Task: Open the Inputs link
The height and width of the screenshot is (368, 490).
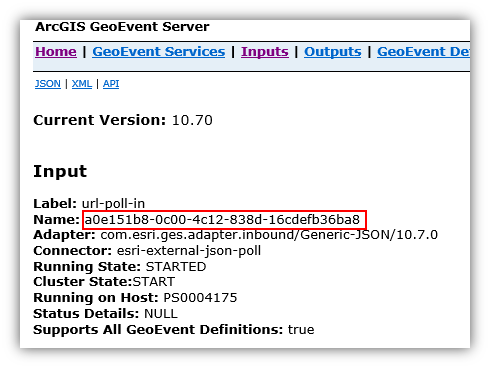Action: pos(265,52)
